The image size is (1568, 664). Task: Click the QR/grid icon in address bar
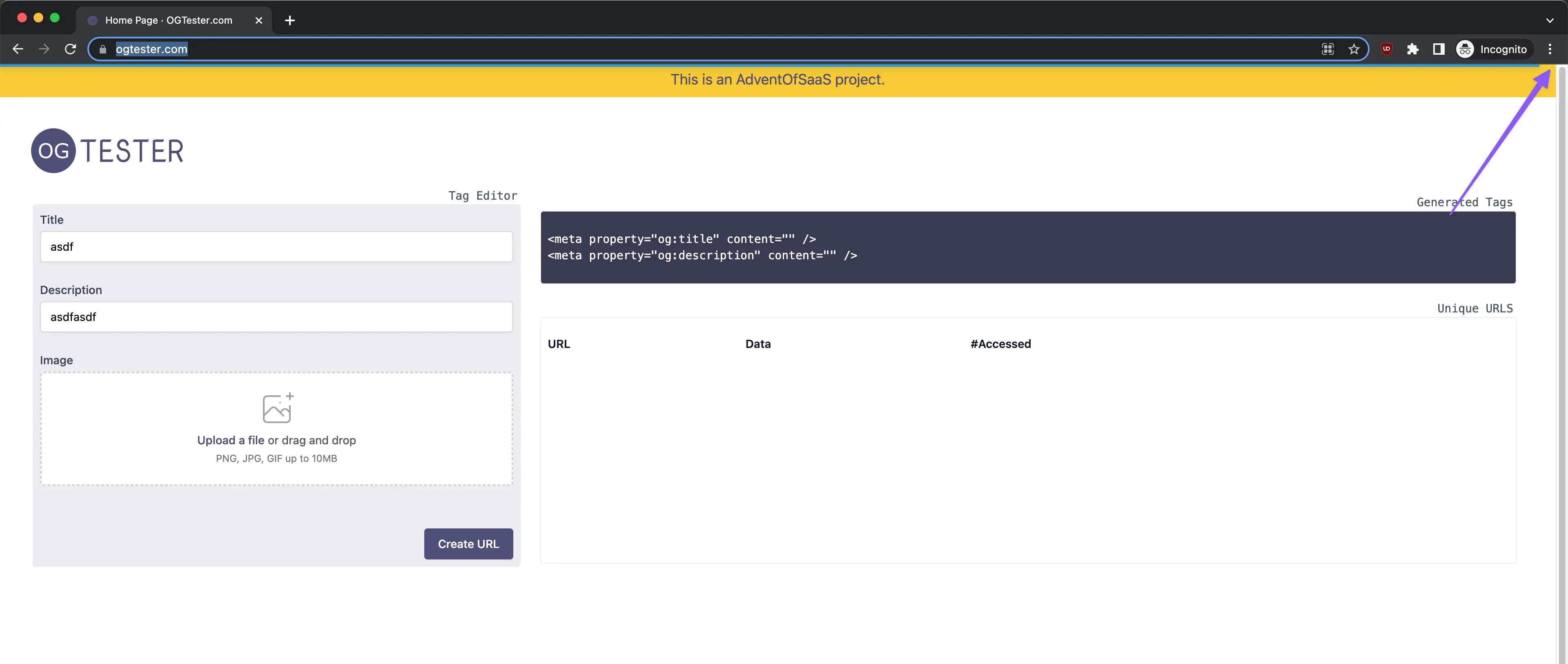click(x=1327, y=49)
